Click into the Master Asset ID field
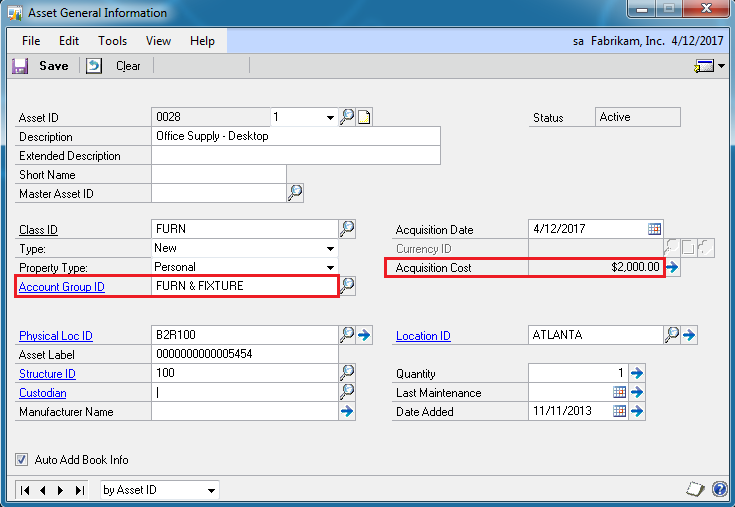The image size is (735, 507). (x=219, y=193)
